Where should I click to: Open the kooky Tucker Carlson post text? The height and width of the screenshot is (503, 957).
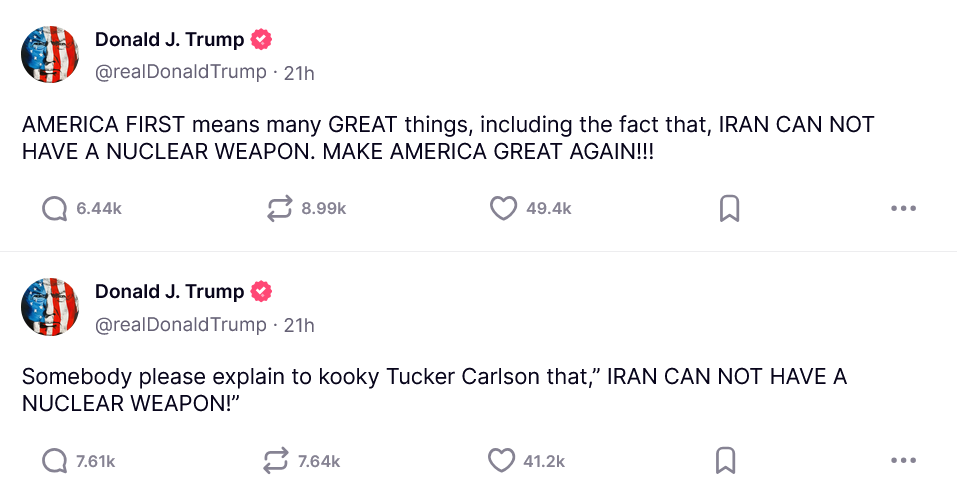(x=434, y=390)
